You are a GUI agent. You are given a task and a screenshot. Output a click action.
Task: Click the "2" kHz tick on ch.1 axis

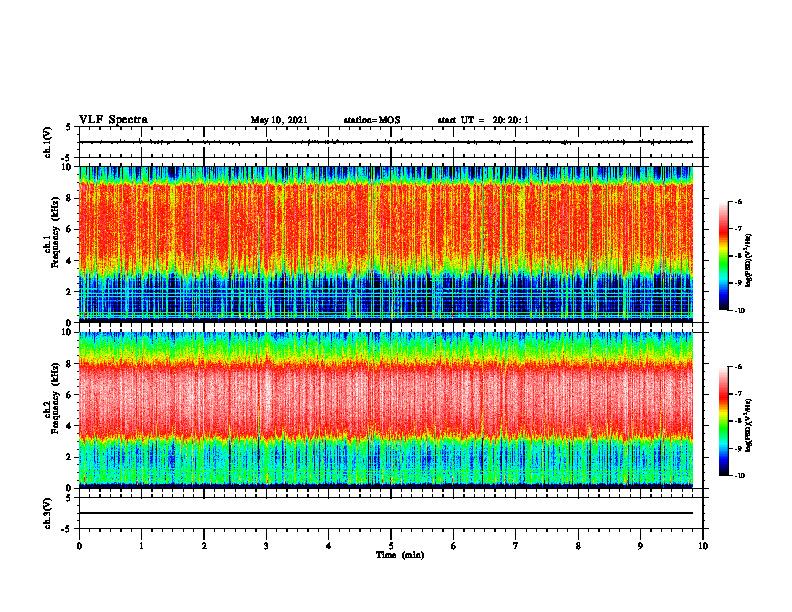coord(69,291)
